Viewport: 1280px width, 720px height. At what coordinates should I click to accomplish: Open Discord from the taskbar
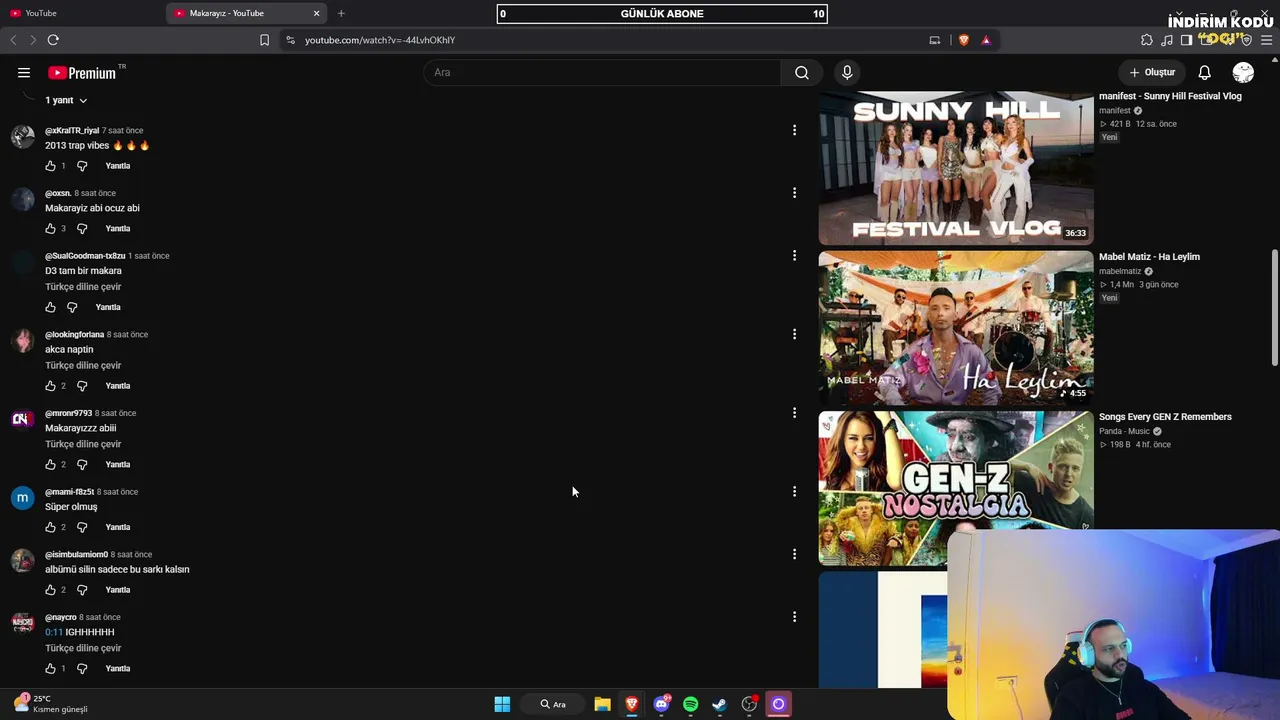click(x=661, y=704)
